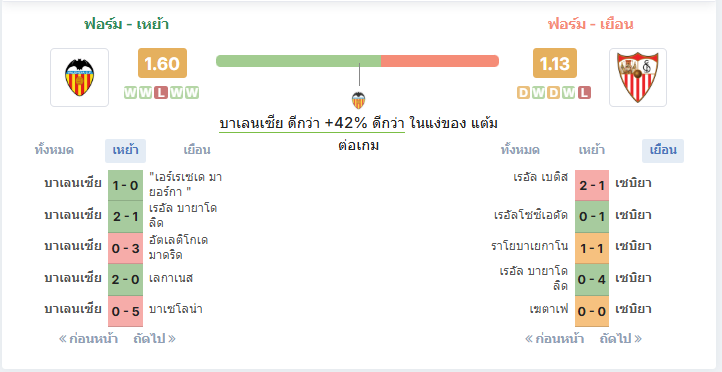
Task: Click the red L badge in Valencia form
Action: point(161,93)
